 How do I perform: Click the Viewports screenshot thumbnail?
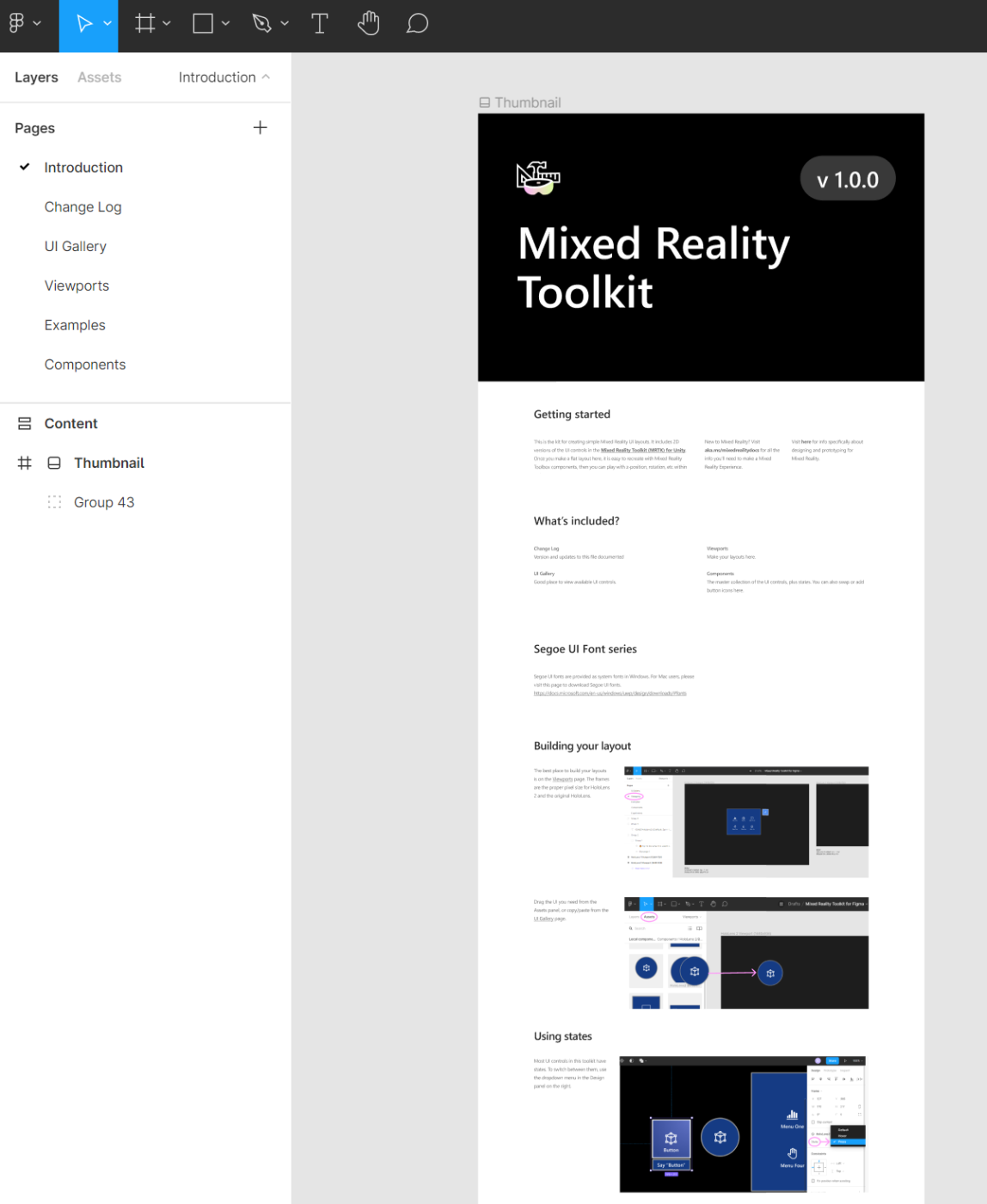(746, 822)
